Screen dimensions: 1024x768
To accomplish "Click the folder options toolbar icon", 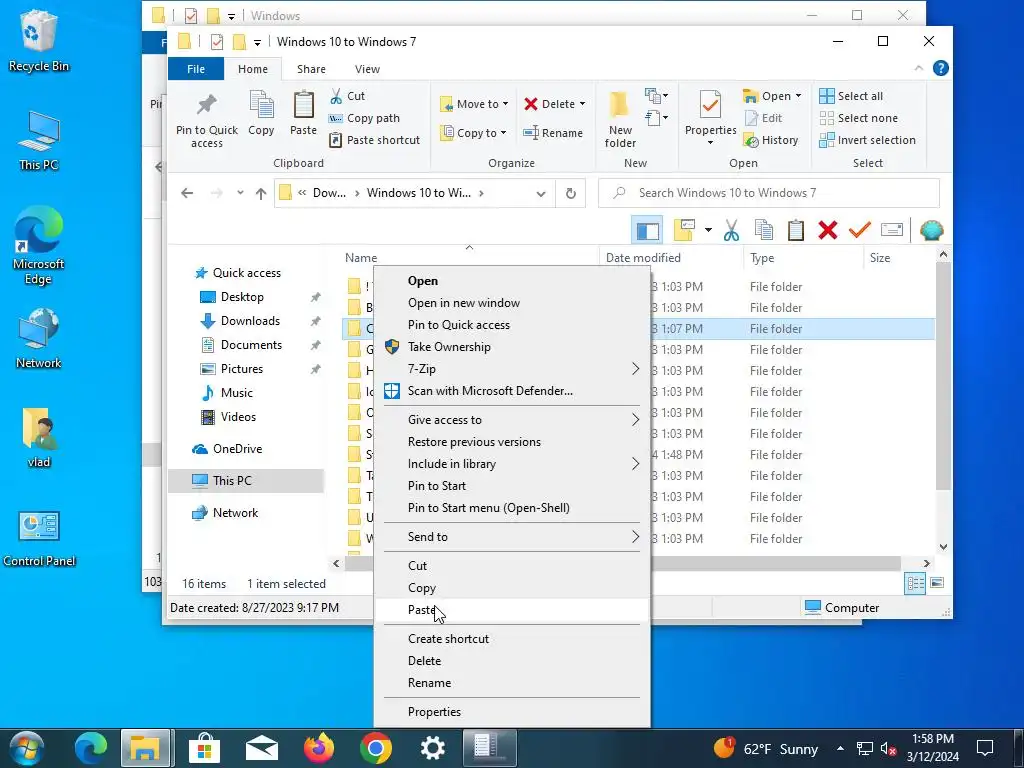I will [684, 231].
